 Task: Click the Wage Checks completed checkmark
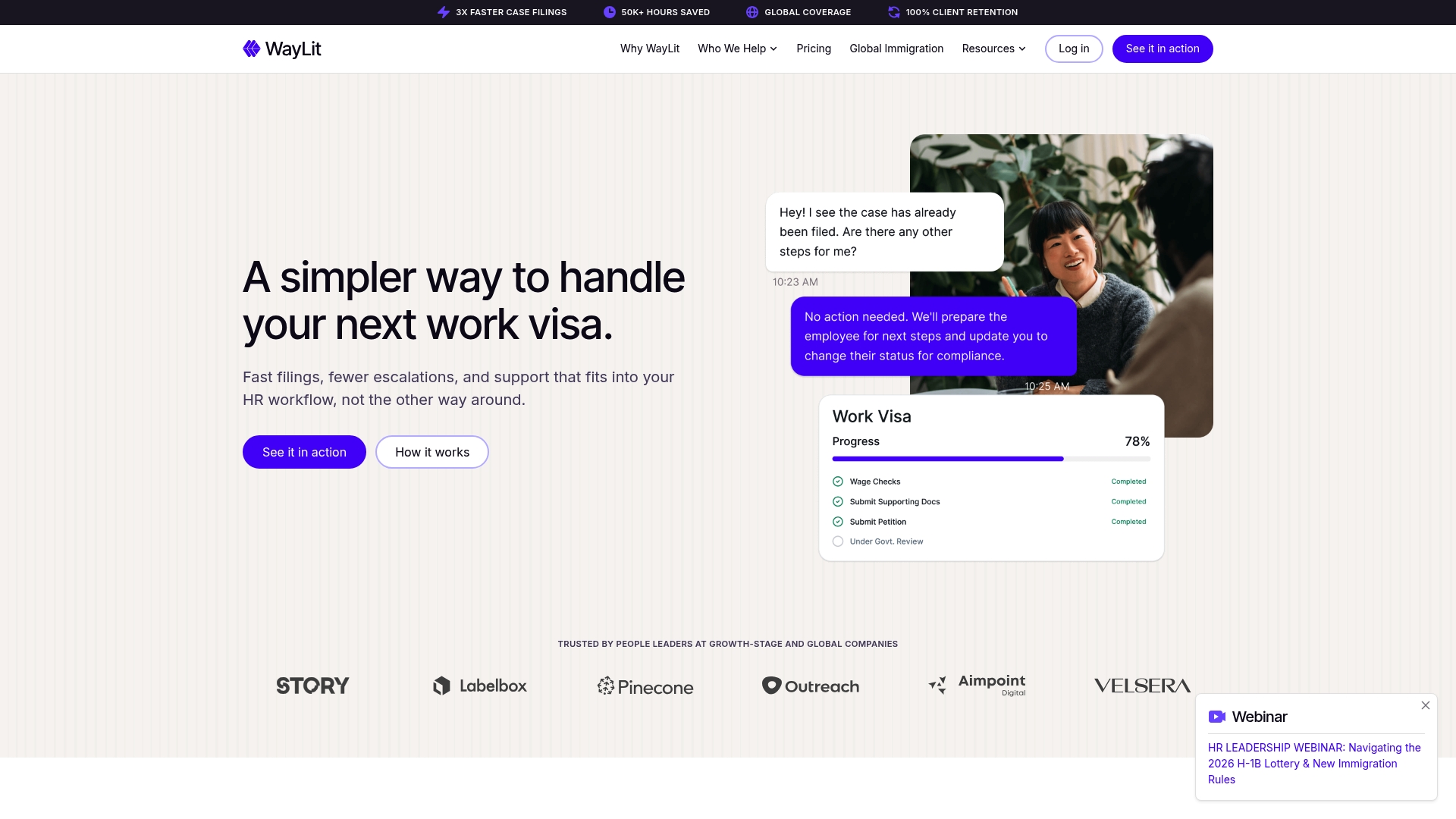coord(838,482)
